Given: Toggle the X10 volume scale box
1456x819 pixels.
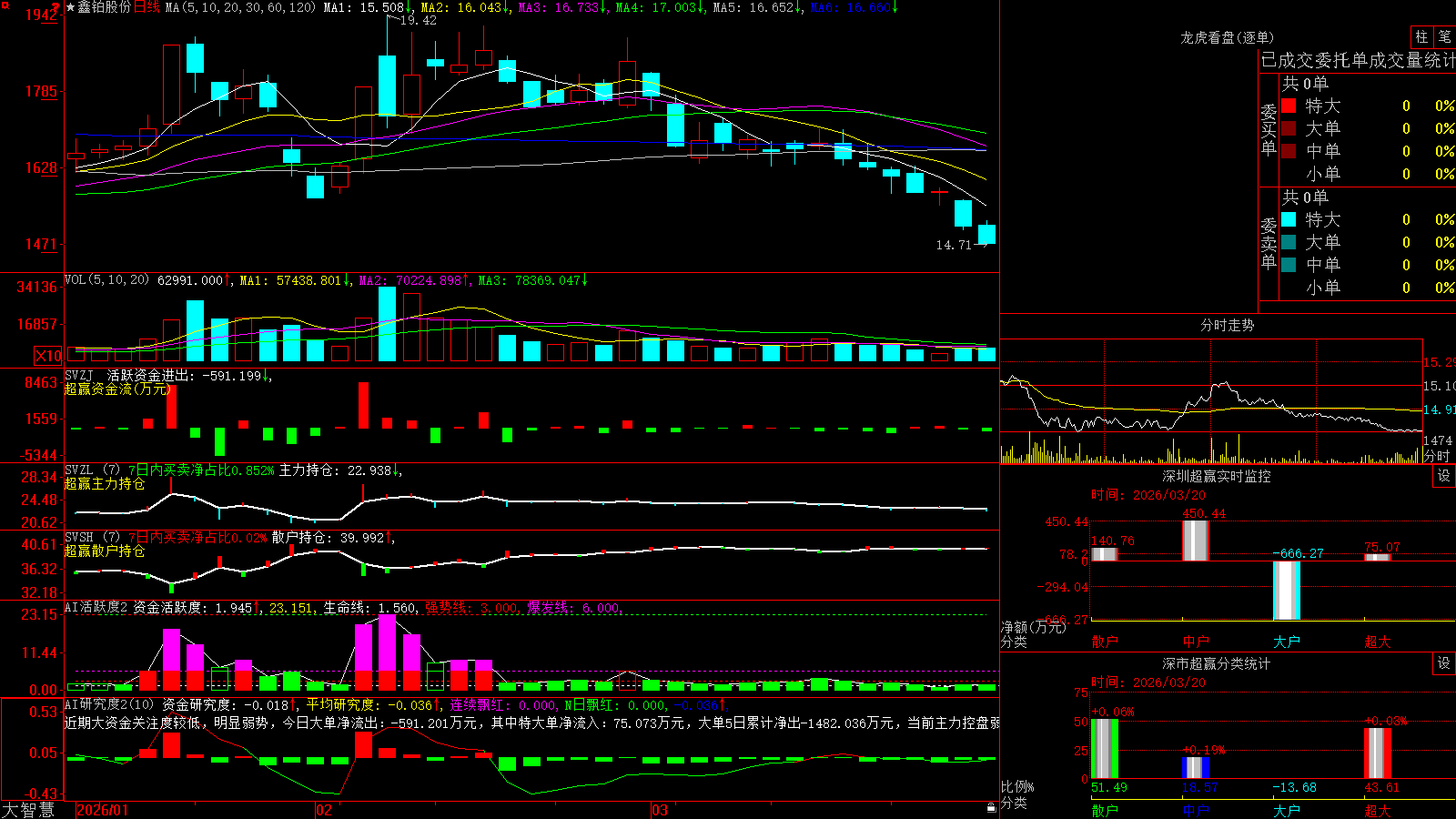Looking at the screenshot, I should [48, 356].
